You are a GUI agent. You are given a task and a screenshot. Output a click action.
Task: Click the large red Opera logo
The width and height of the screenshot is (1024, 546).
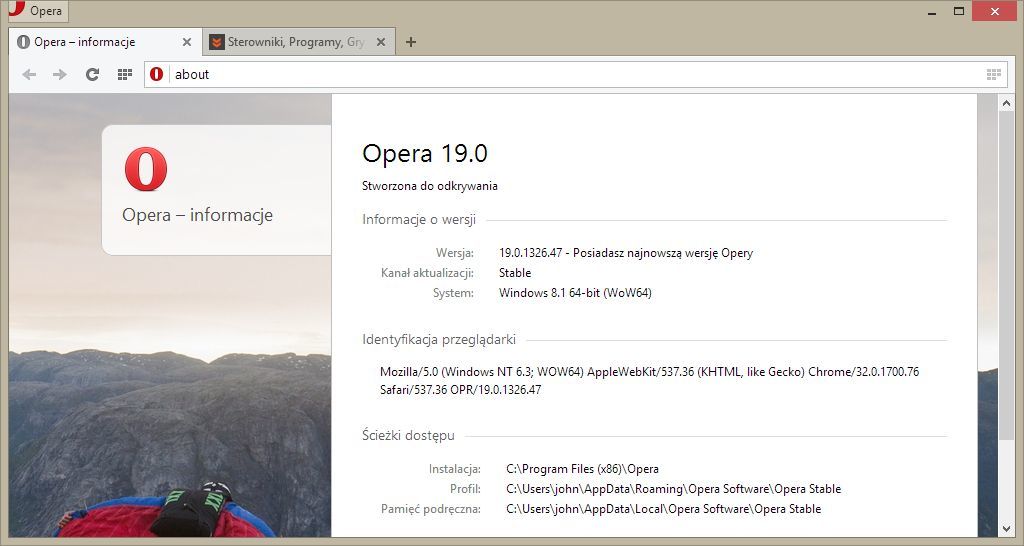[146, 169]
